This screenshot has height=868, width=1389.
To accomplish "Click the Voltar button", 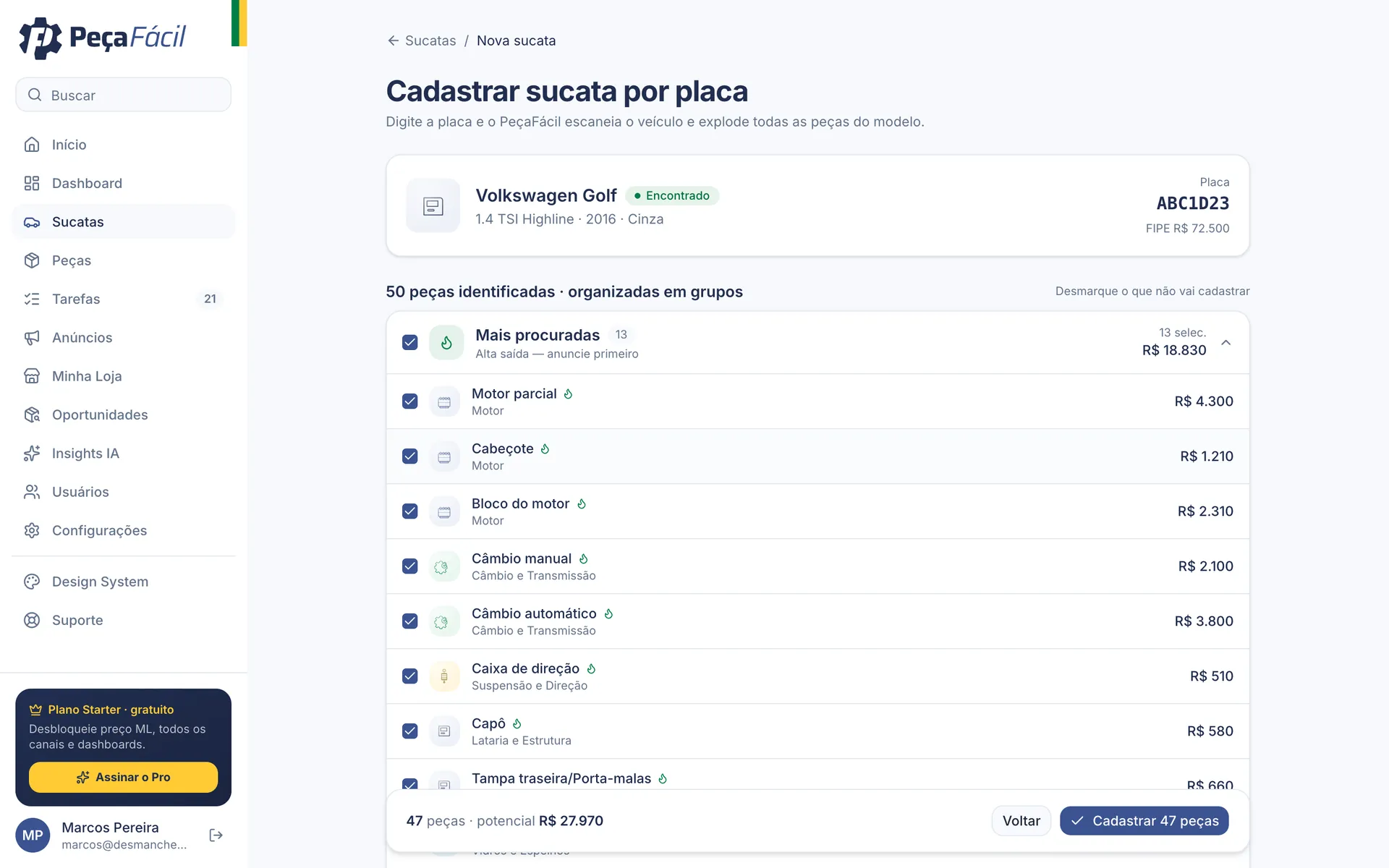I will click(1021, 821).
